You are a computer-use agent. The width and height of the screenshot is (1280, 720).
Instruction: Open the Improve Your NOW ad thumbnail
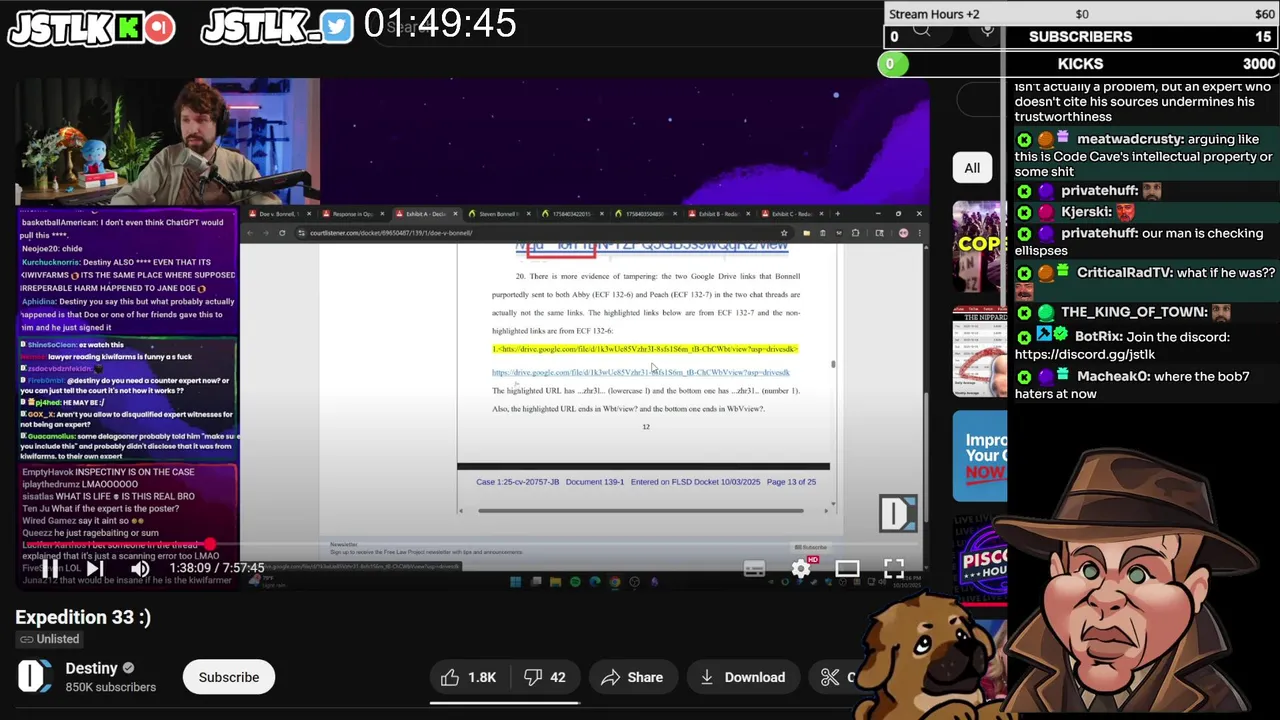coord(980,456)
